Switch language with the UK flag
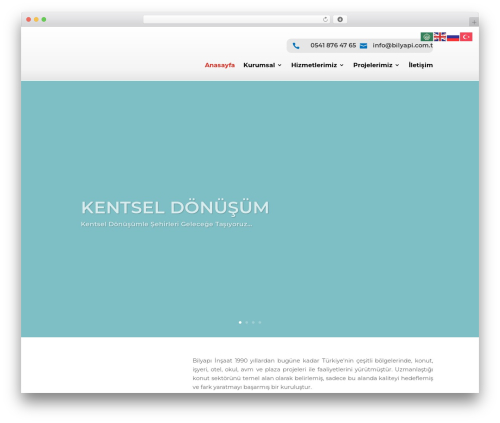This screenshot has height=423, width=500. (440, 37)
